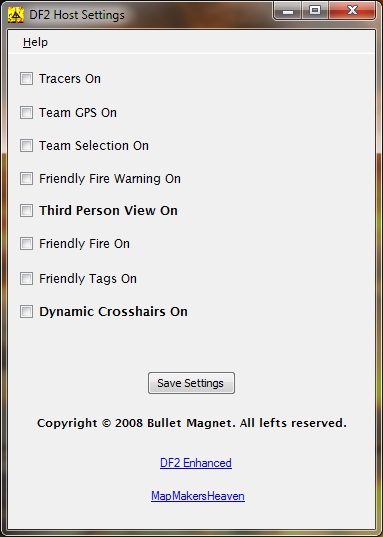
Task: Maximize the DF2 Host Settings window
Action: click(315, 11)
